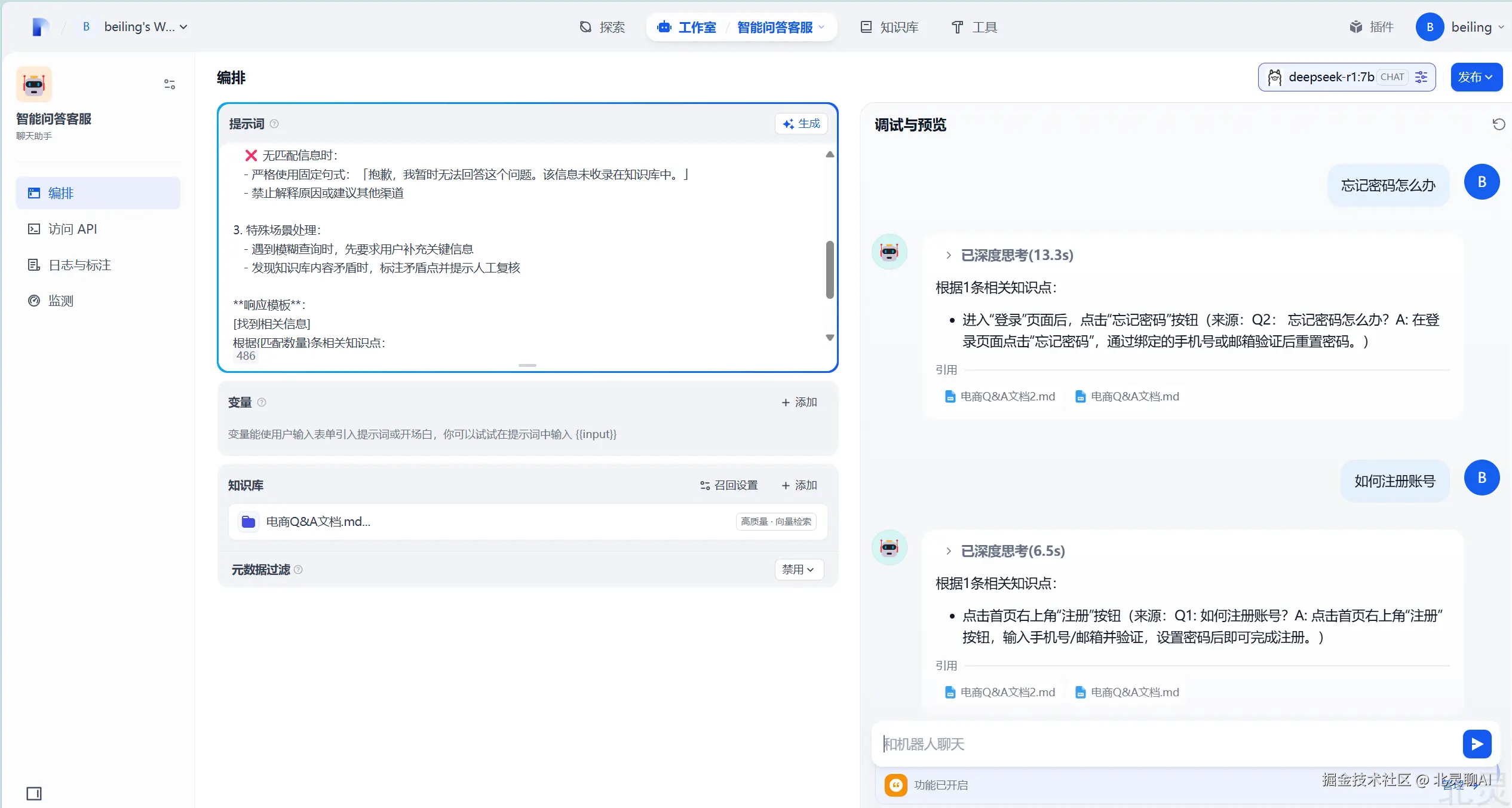Click the 高质量 · 向量检索 tag
Image resolution: width=1512 pixels, height=808 pixels.
tap(776, 522)
